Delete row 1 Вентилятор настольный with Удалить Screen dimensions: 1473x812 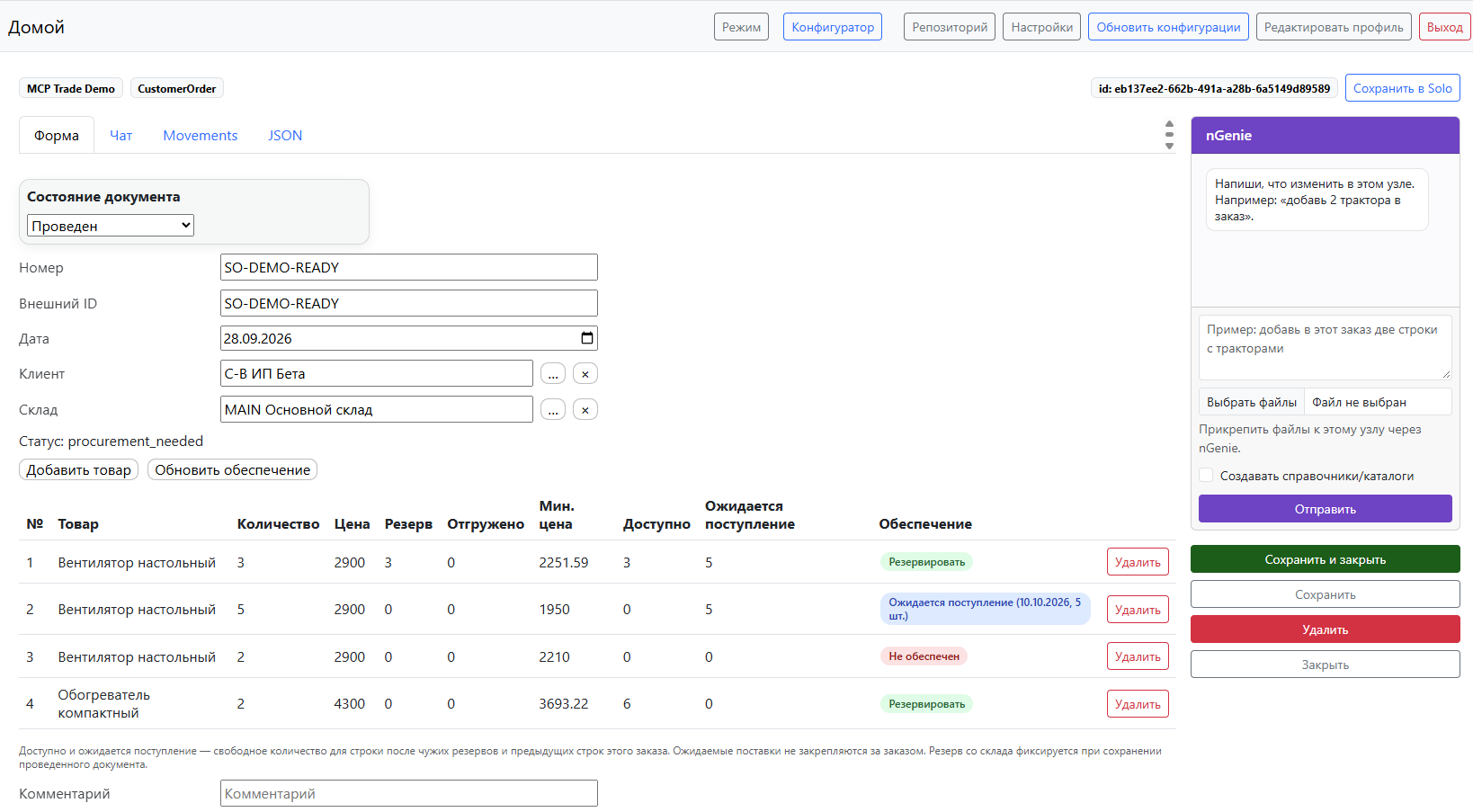point(1138,562)
